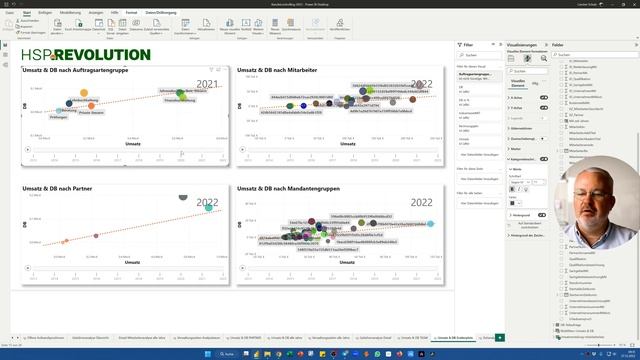Toggle the Hintergrund switch
The image size is (640, 360).
pyautogui.click(x=542, y=215)
